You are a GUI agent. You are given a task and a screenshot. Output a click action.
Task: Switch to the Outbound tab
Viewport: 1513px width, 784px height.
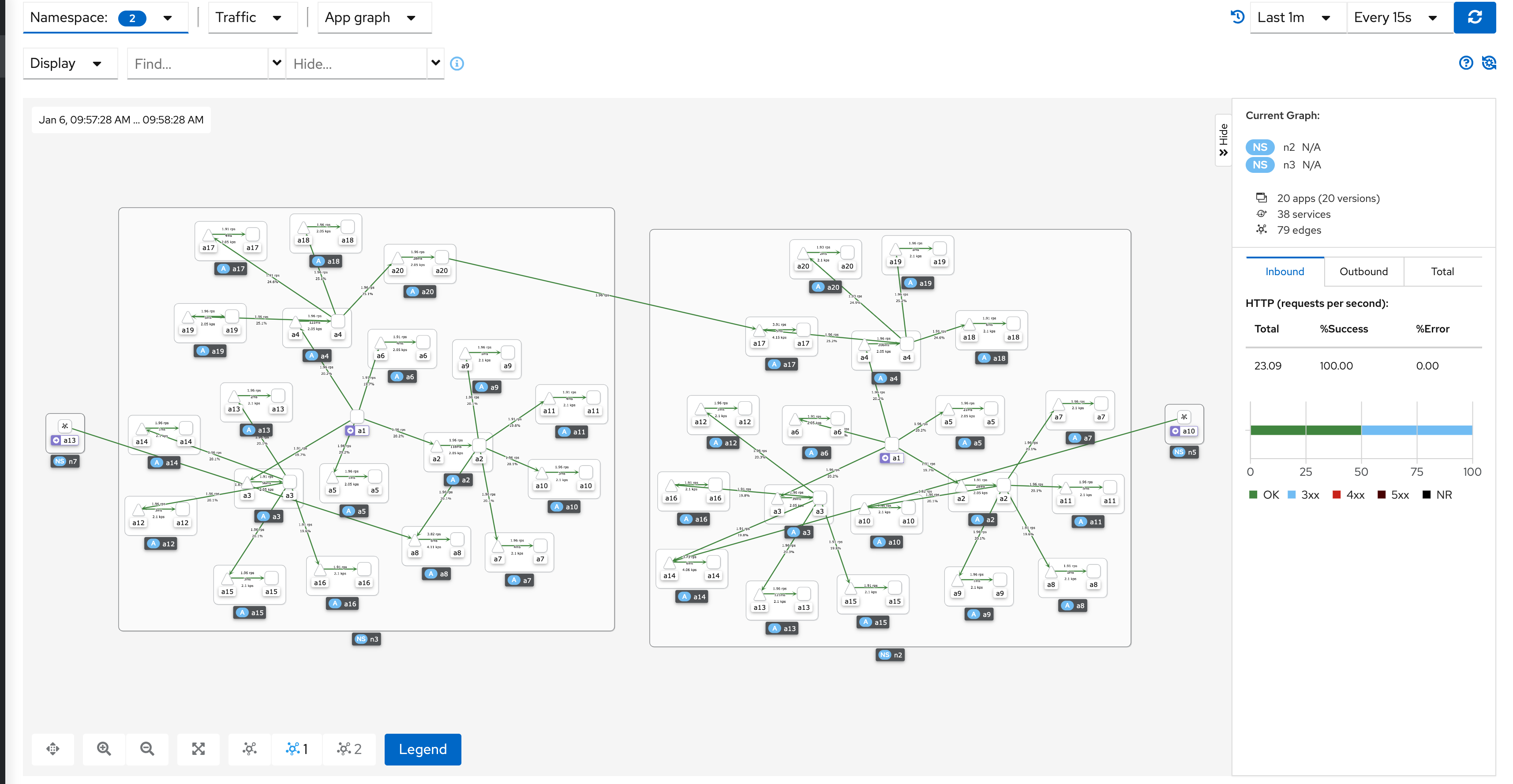1363,271
